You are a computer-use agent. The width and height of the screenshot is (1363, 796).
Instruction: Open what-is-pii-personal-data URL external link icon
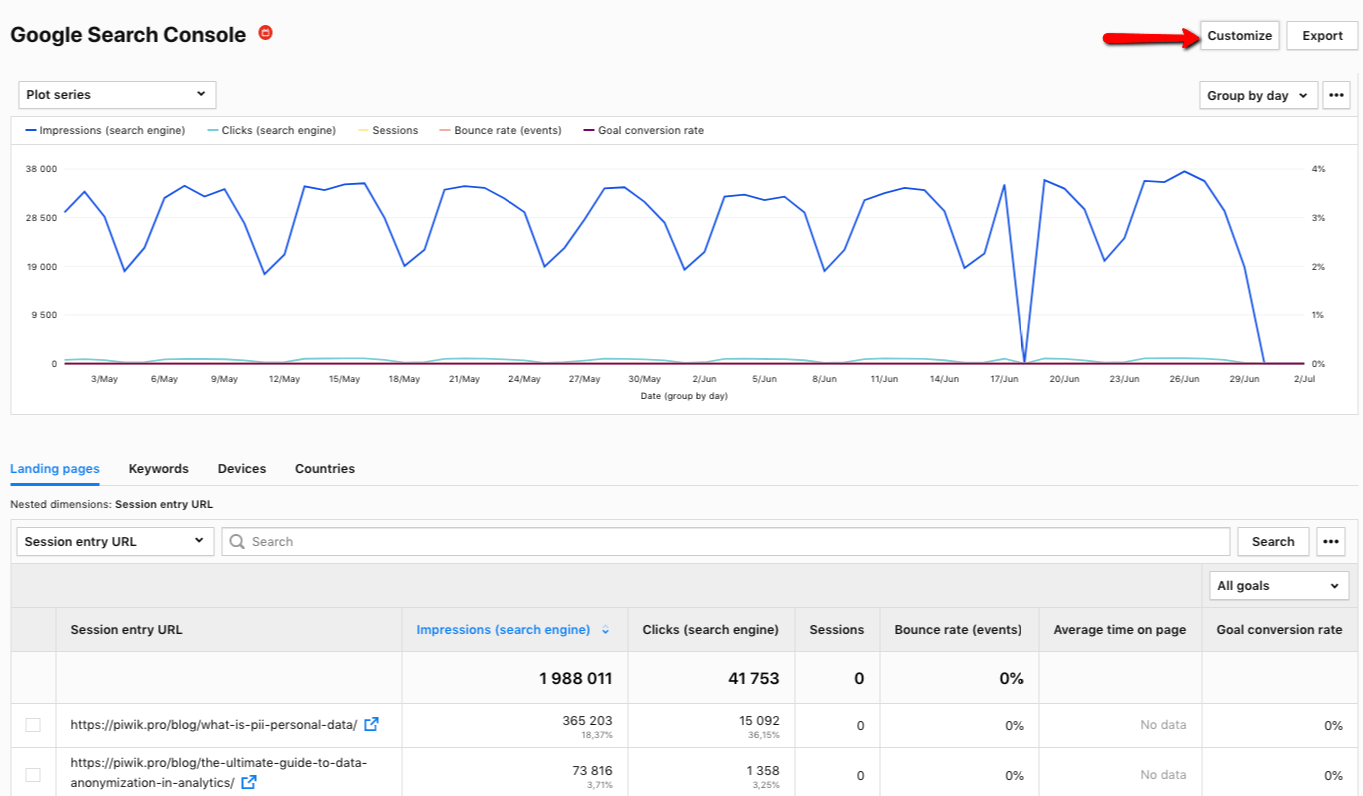[x=371, y=725]
